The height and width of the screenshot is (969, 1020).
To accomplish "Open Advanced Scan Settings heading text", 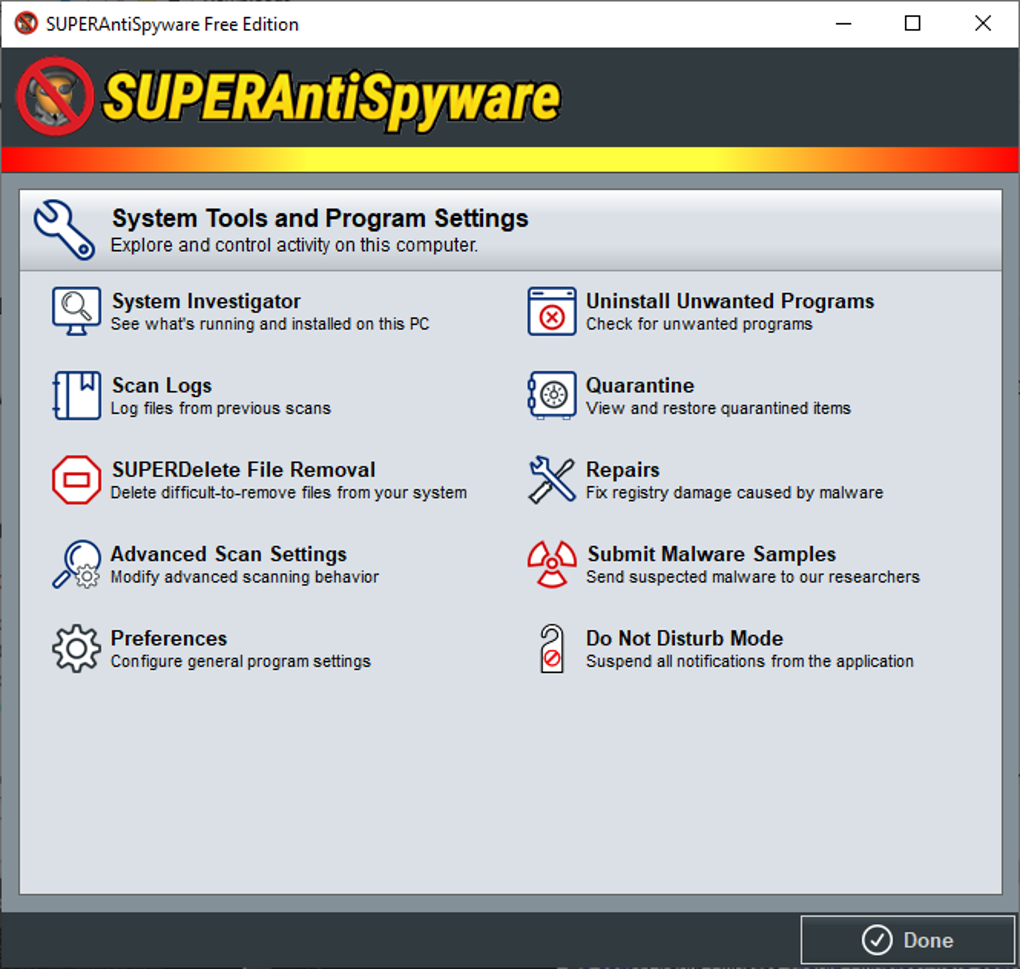I will pos(228,554).
